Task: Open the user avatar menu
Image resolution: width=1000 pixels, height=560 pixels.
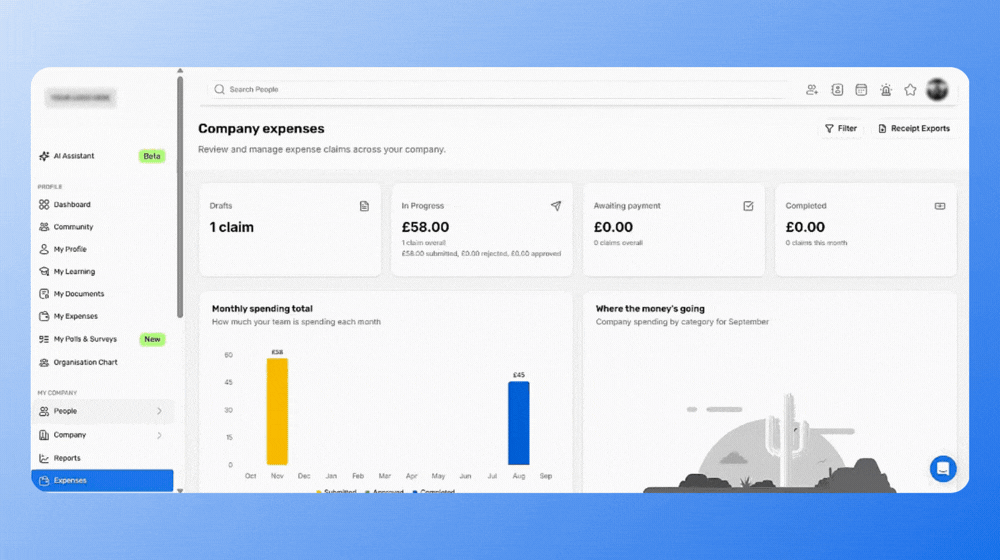Action: click(938, 90)
